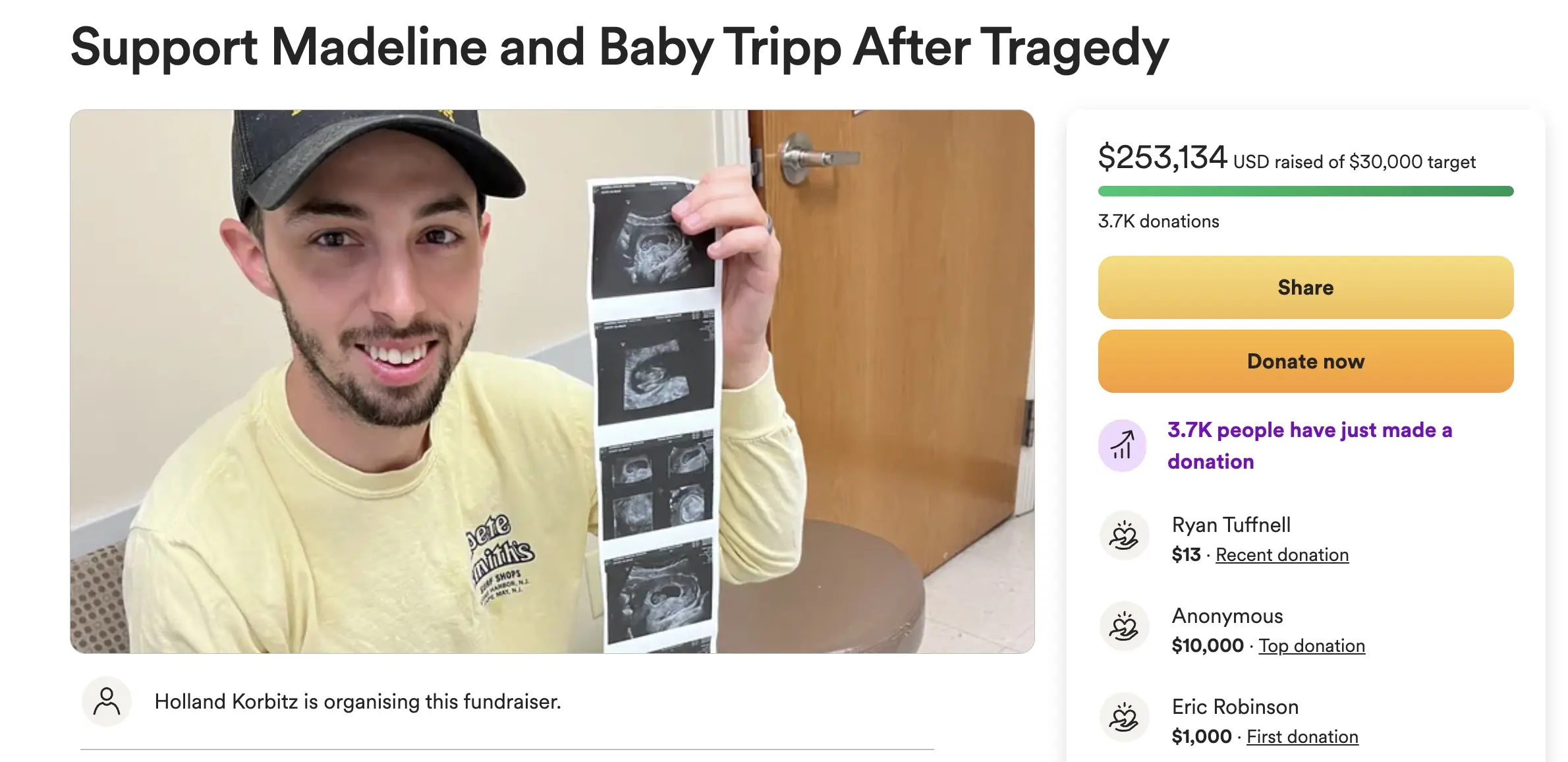Viewport: 1568px width, 762px height.
Task: Click the purple trending chart icon
Action: tap(1122, 446)
